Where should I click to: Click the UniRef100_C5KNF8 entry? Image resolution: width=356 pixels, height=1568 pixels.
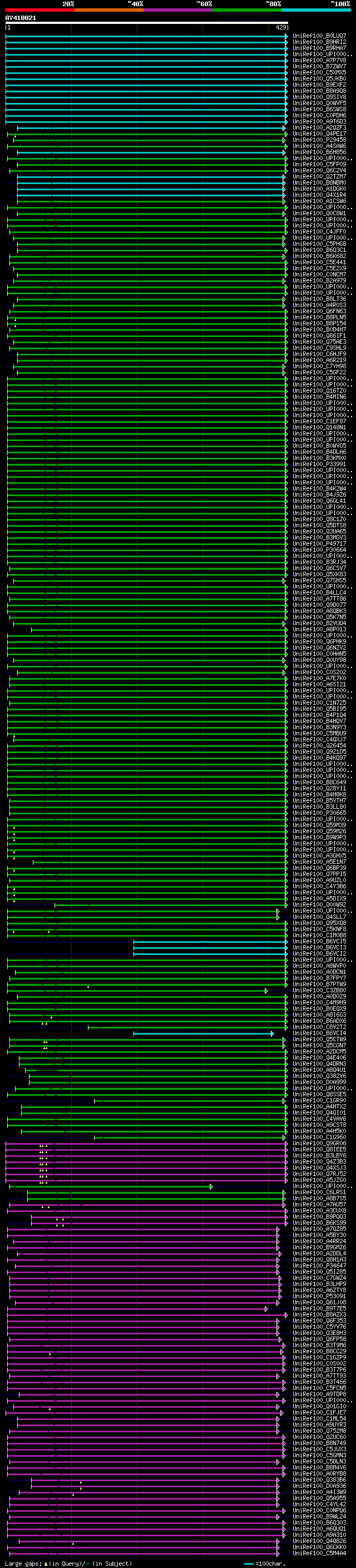(x=319, y=929)
